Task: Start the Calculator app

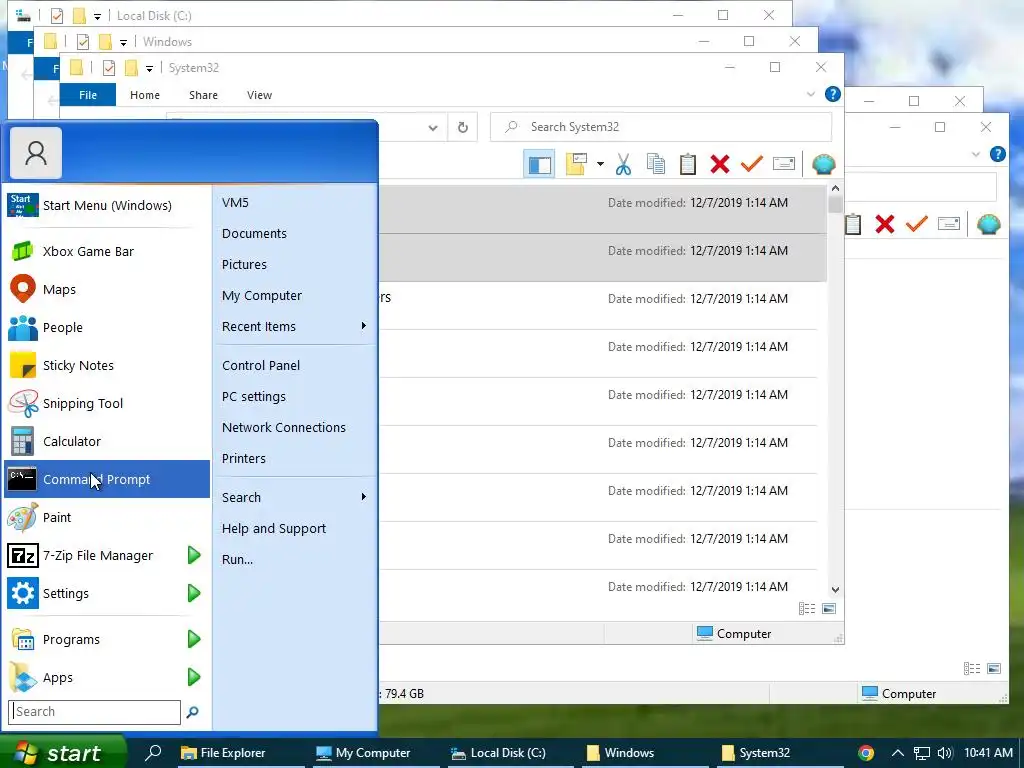Action: point(106,441)
